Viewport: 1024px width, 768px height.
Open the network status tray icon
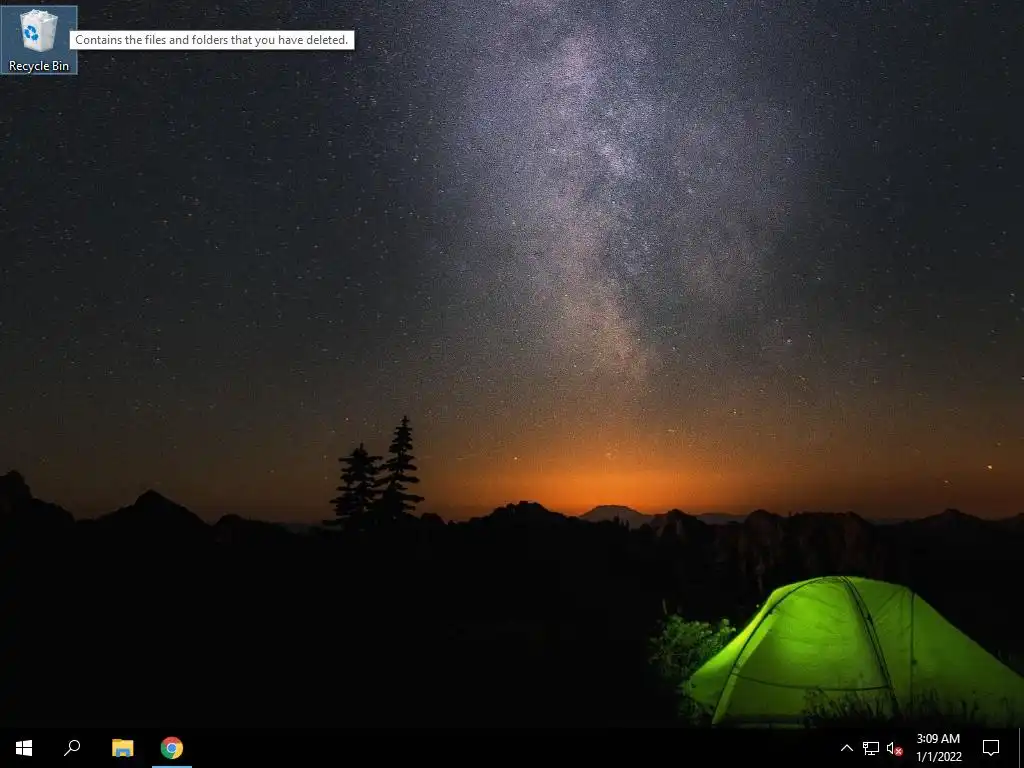tap(871, 748)
